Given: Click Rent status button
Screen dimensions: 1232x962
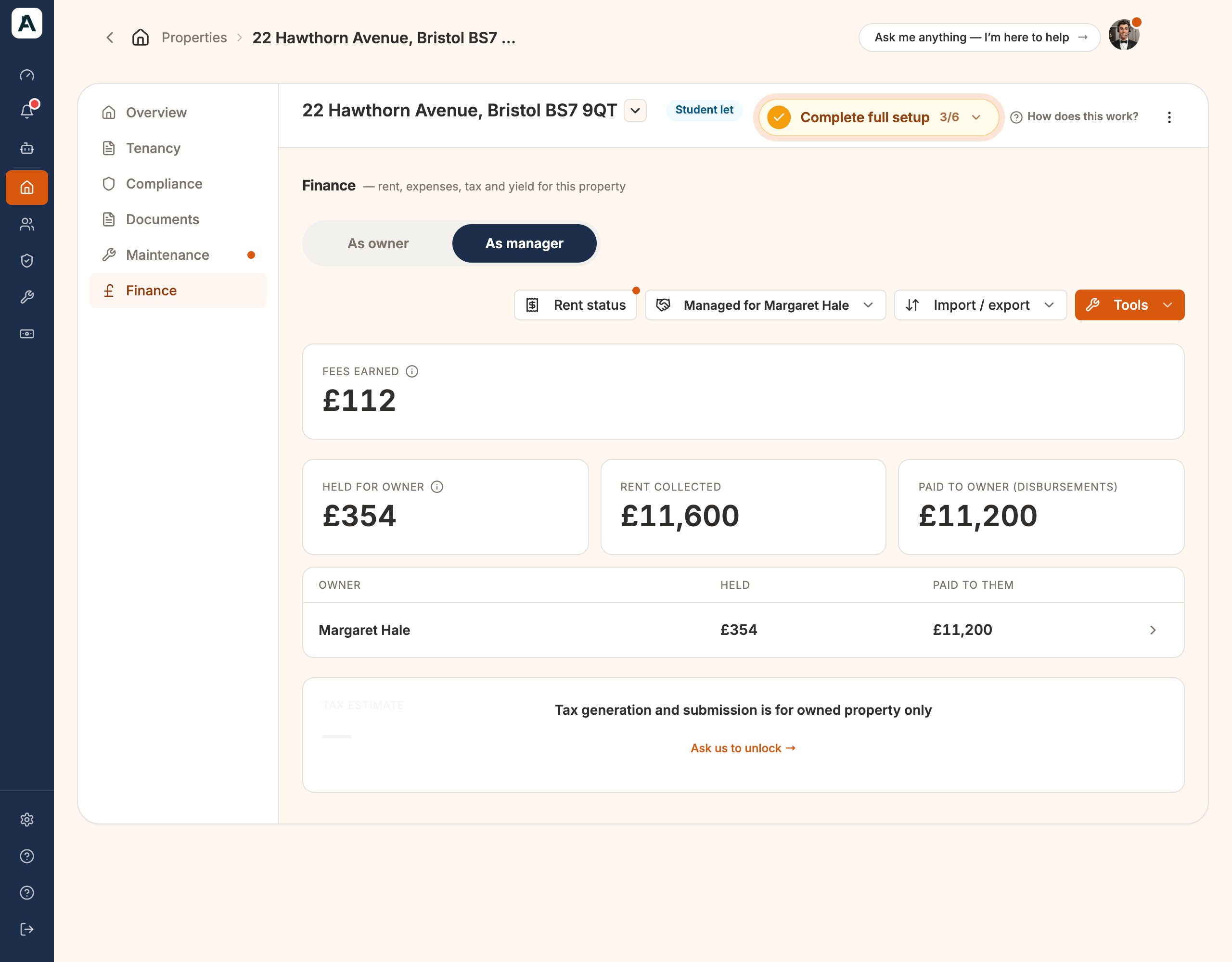Looking at the screenshot, I should click(576, 305).
